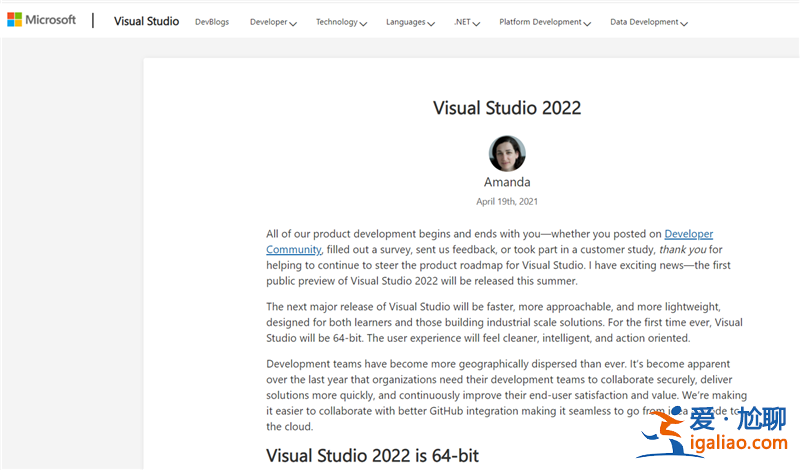The height and width of the screenshot is (470, 800).
Task: Click Amanda's author avatar photo
Action: (507, 154)
